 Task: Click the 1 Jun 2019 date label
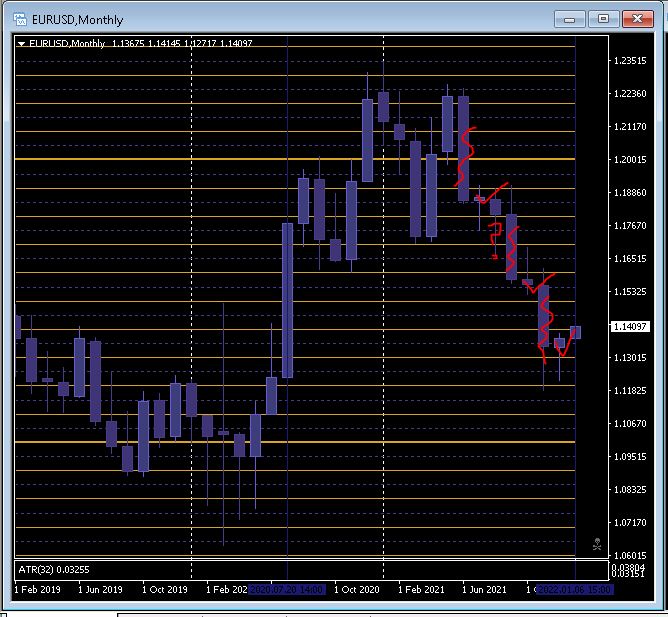[x=101, y=590]
